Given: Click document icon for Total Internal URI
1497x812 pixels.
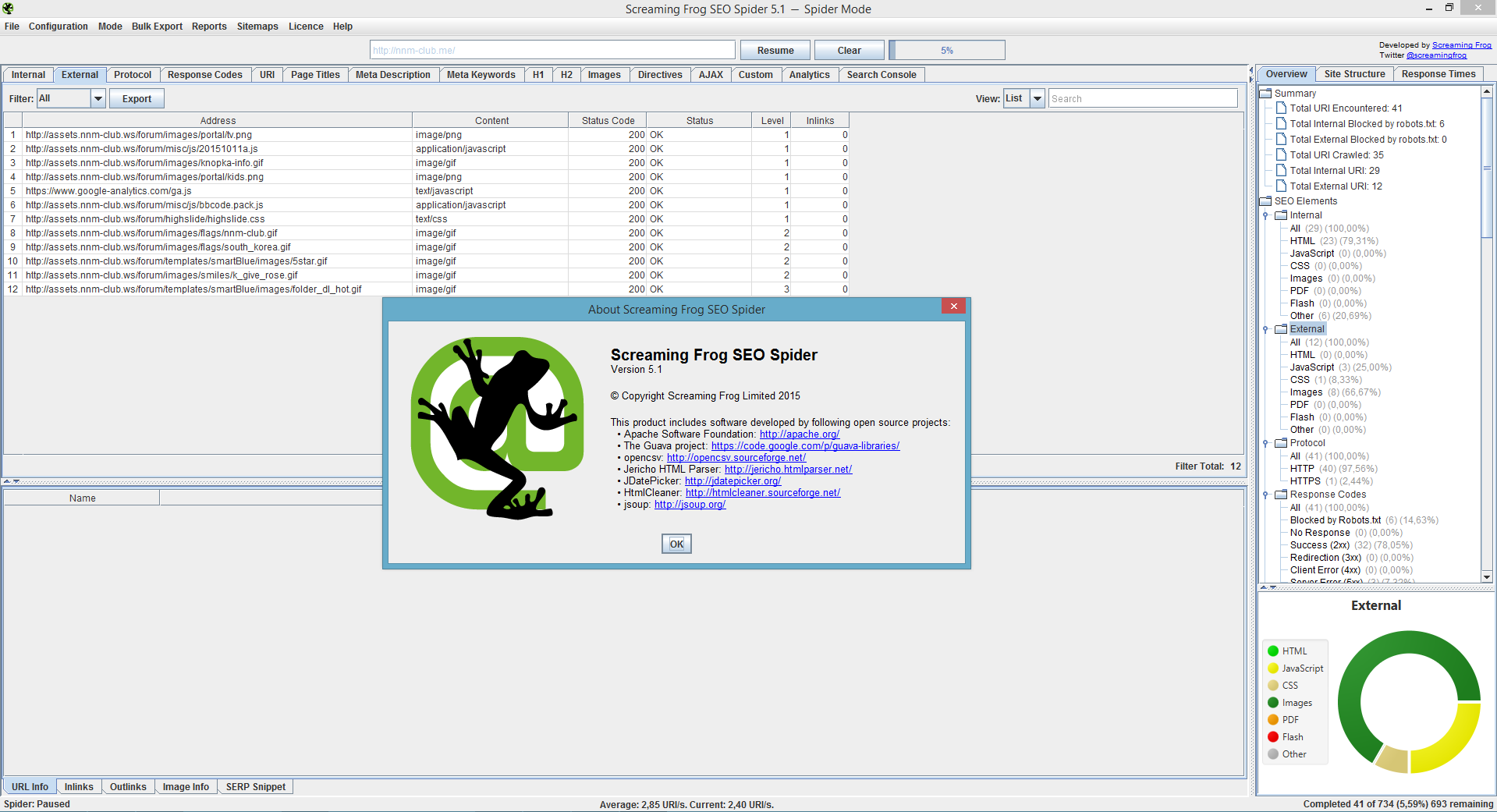Looking at the screenshot, I should [x=1281, y=171].
